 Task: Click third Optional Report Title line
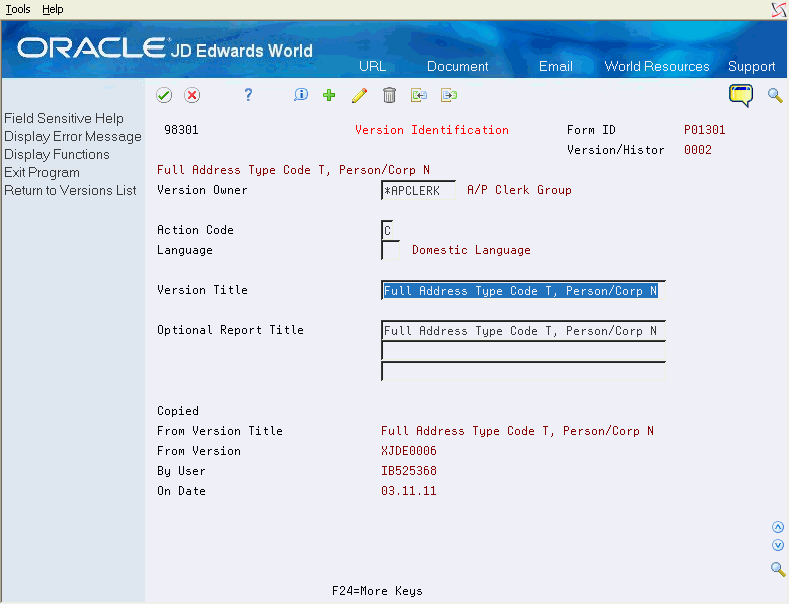(x=523, y=371)
